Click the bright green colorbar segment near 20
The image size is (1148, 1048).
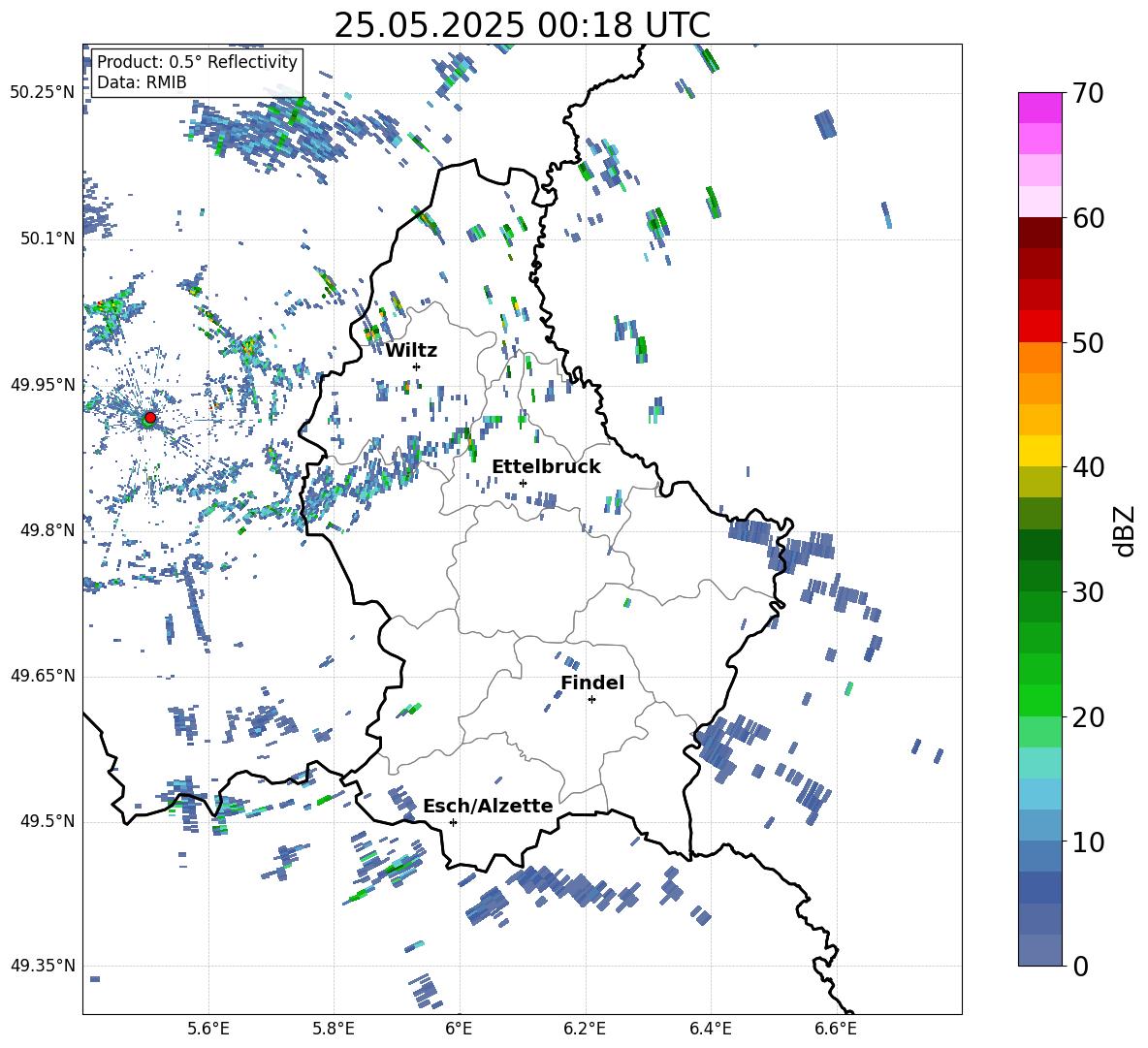(x=1039, y=700)
